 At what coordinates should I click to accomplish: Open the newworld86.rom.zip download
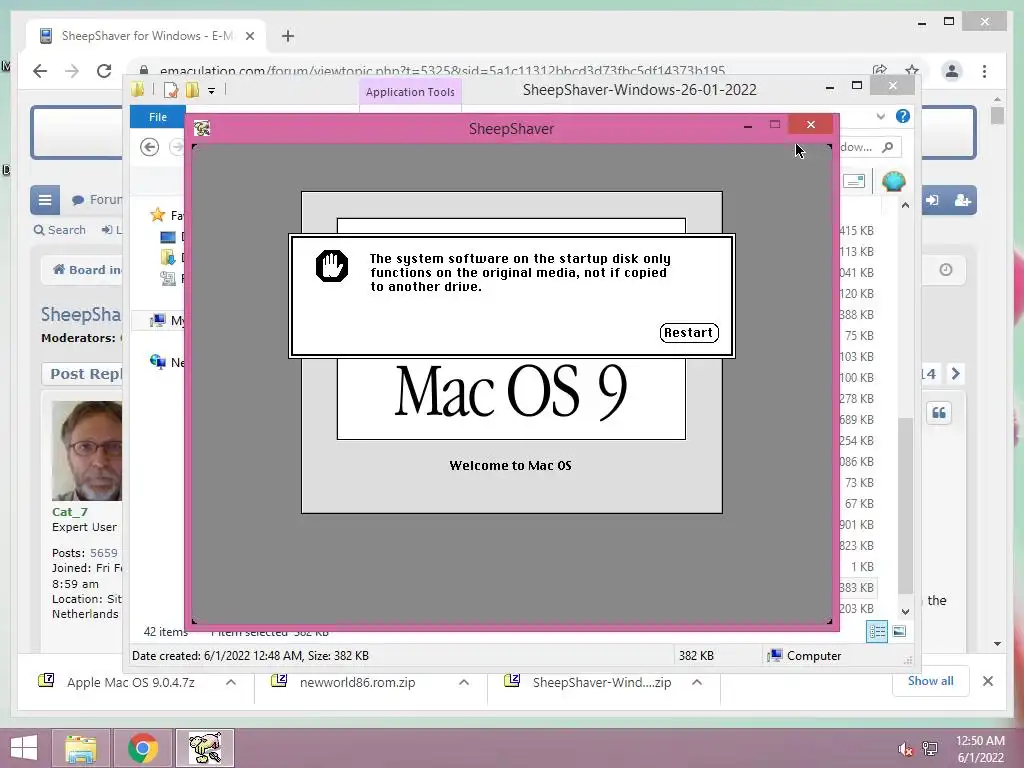357,682
